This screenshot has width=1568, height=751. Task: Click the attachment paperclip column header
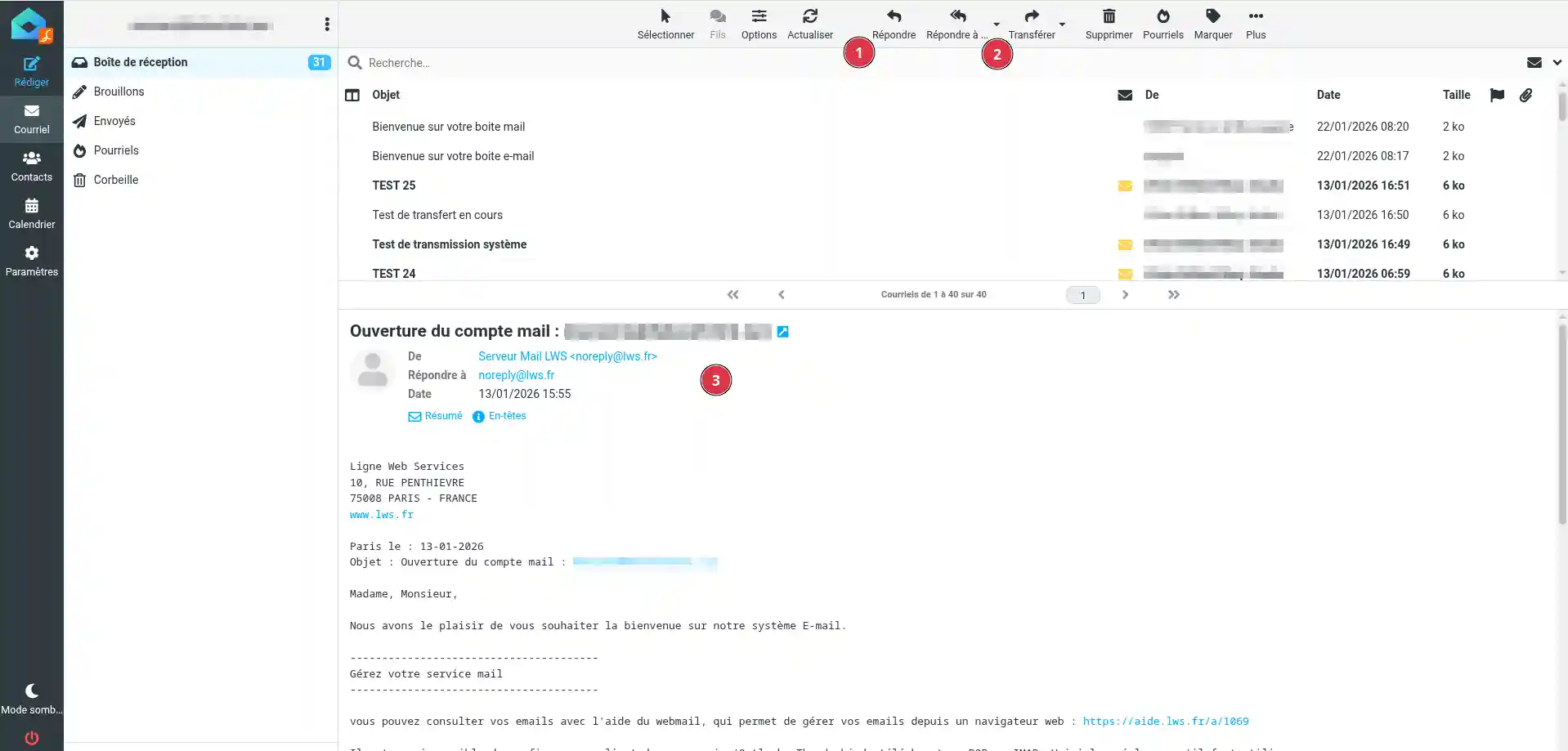pyautogui.click(x=1525, y=95)
